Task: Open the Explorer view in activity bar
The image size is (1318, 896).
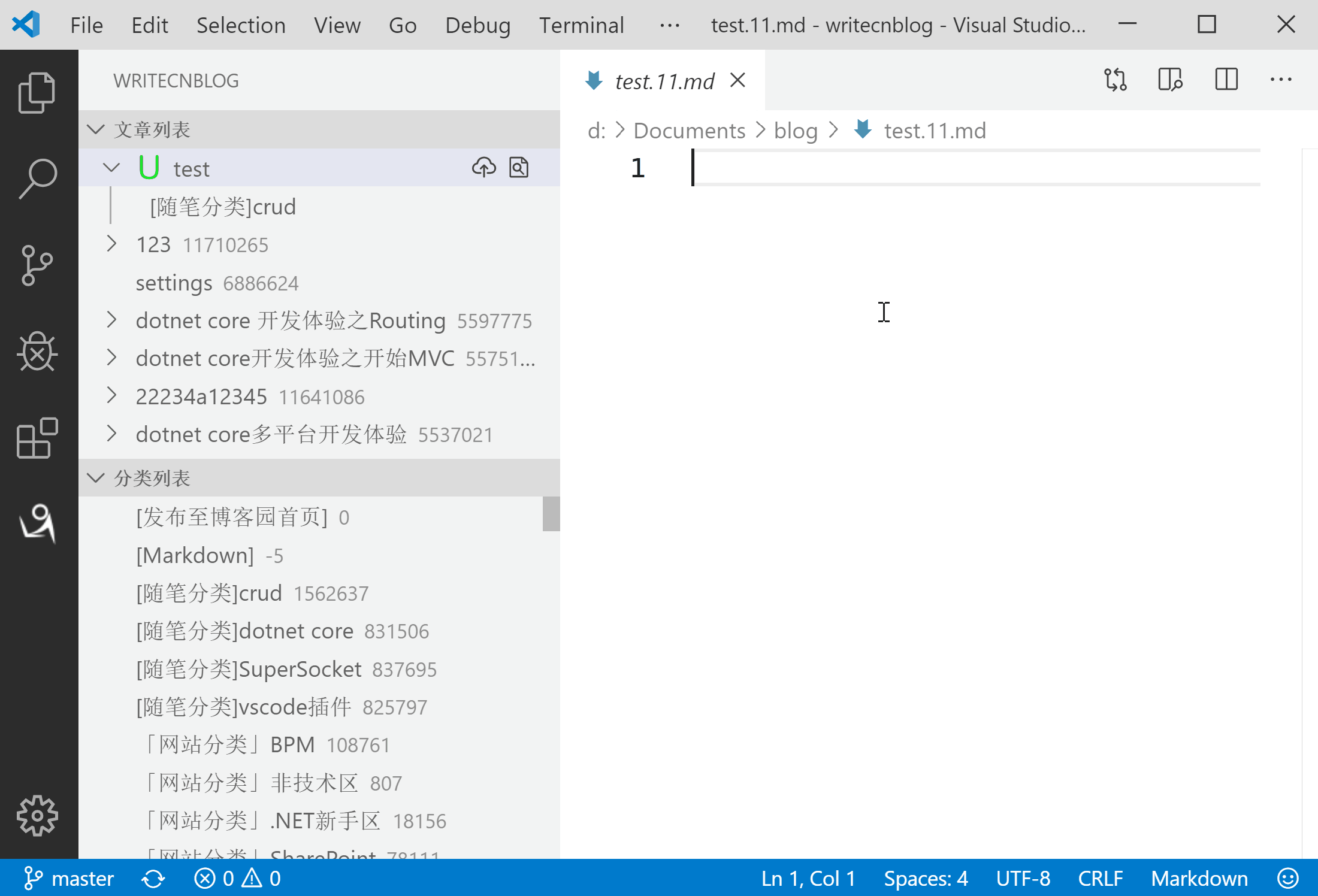Action: [37, 93]
